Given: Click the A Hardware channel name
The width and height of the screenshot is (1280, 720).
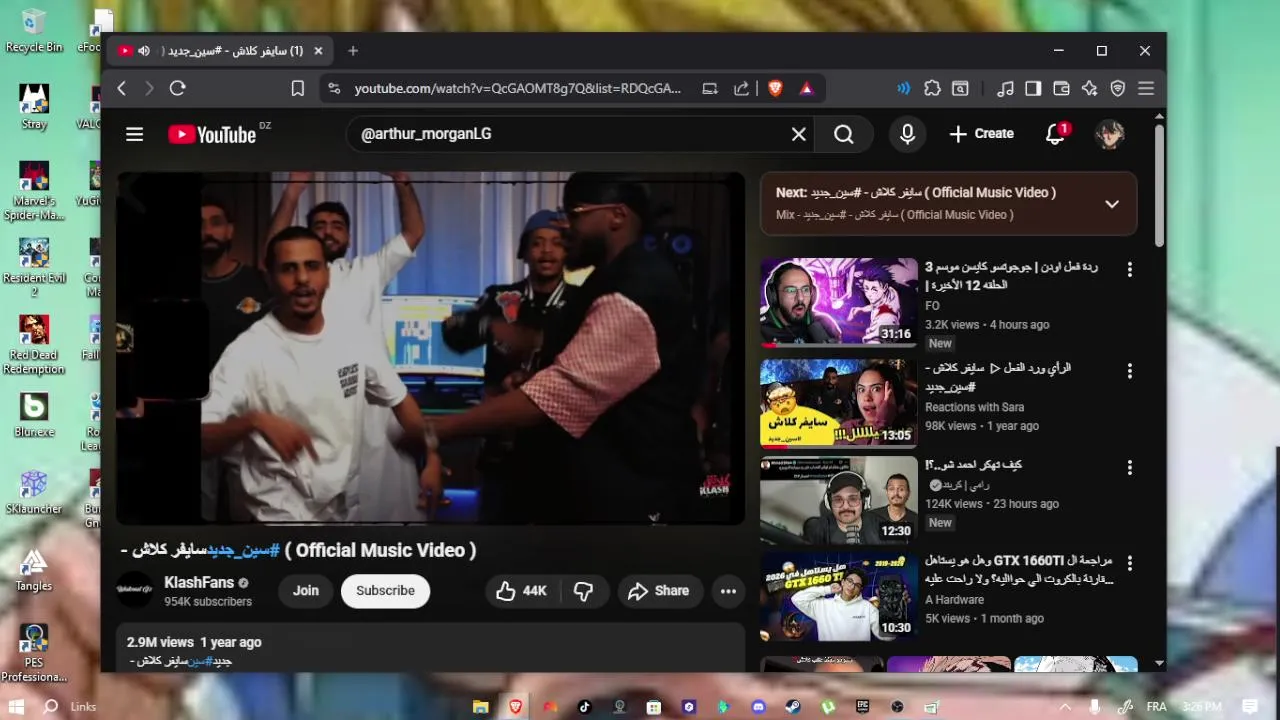Looking at the screenshot, I should 954,600.
